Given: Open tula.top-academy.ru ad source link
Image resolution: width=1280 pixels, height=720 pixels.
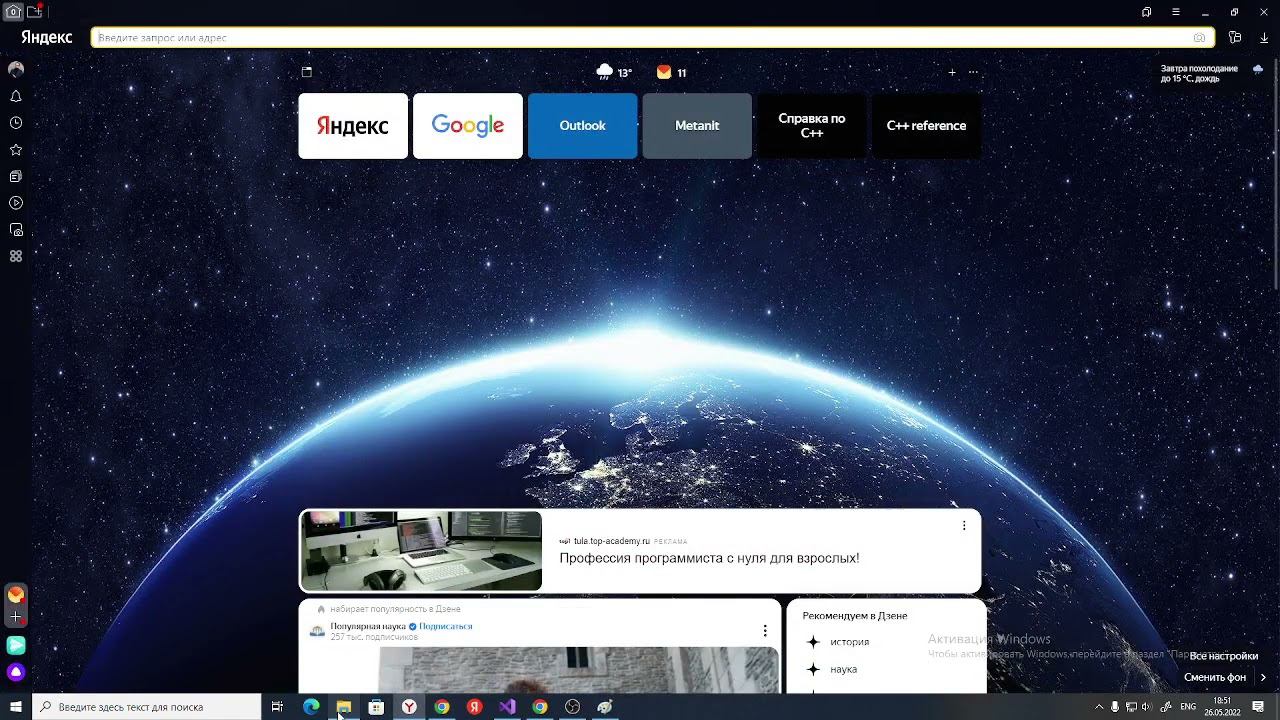Looking at the screenshot, I should 612,541.
